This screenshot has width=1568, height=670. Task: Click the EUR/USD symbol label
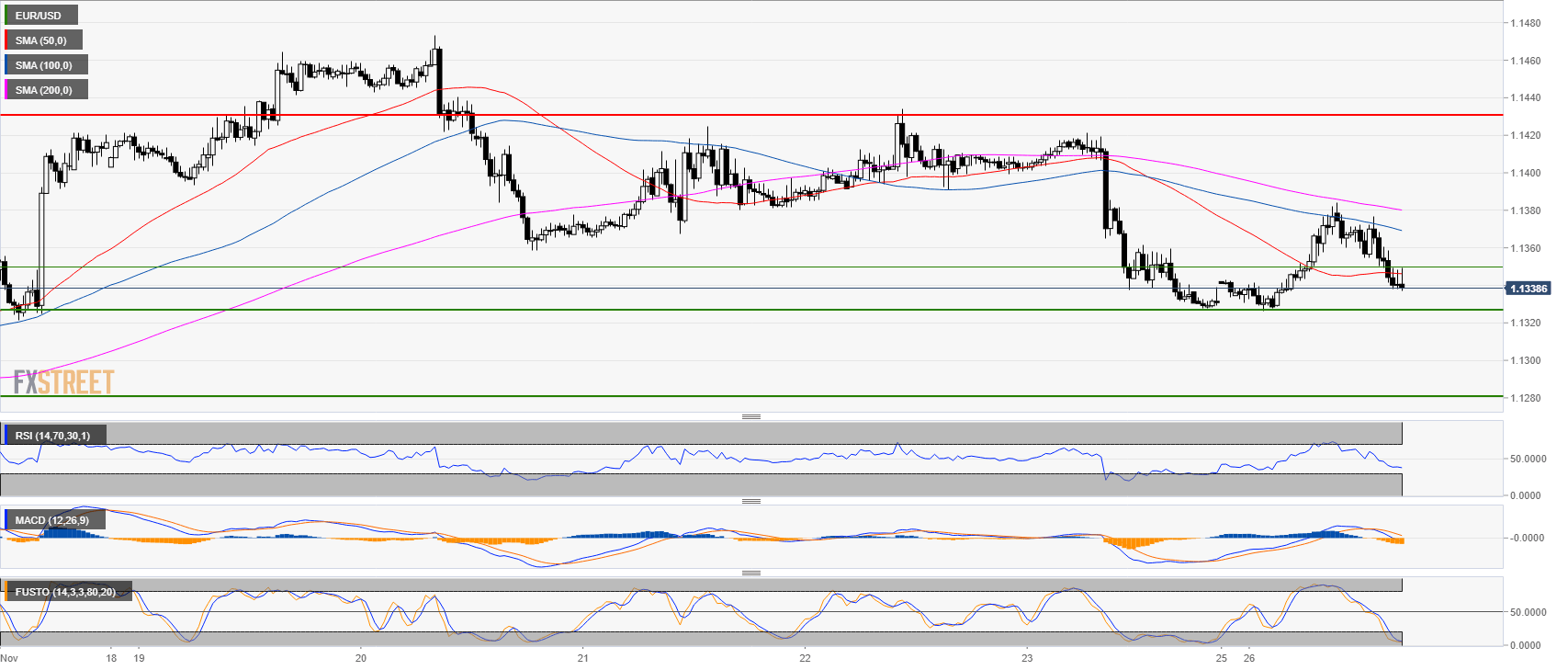(x=39, y=16)
